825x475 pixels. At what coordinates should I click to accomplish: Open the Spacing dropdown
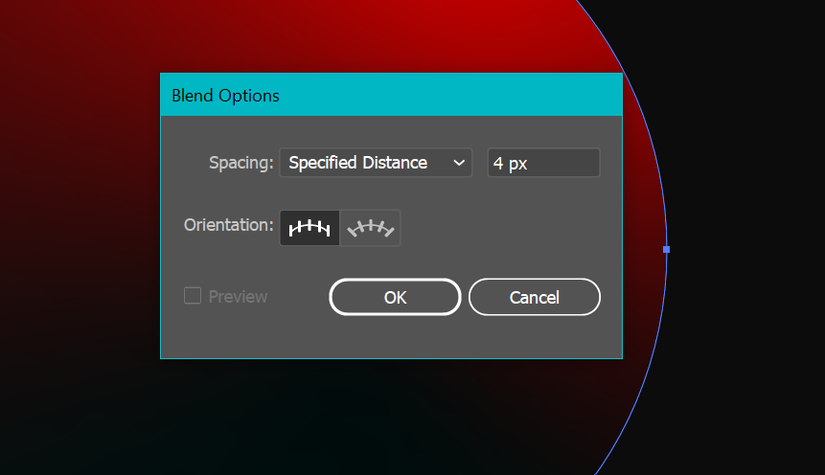[x=376, y=163]
